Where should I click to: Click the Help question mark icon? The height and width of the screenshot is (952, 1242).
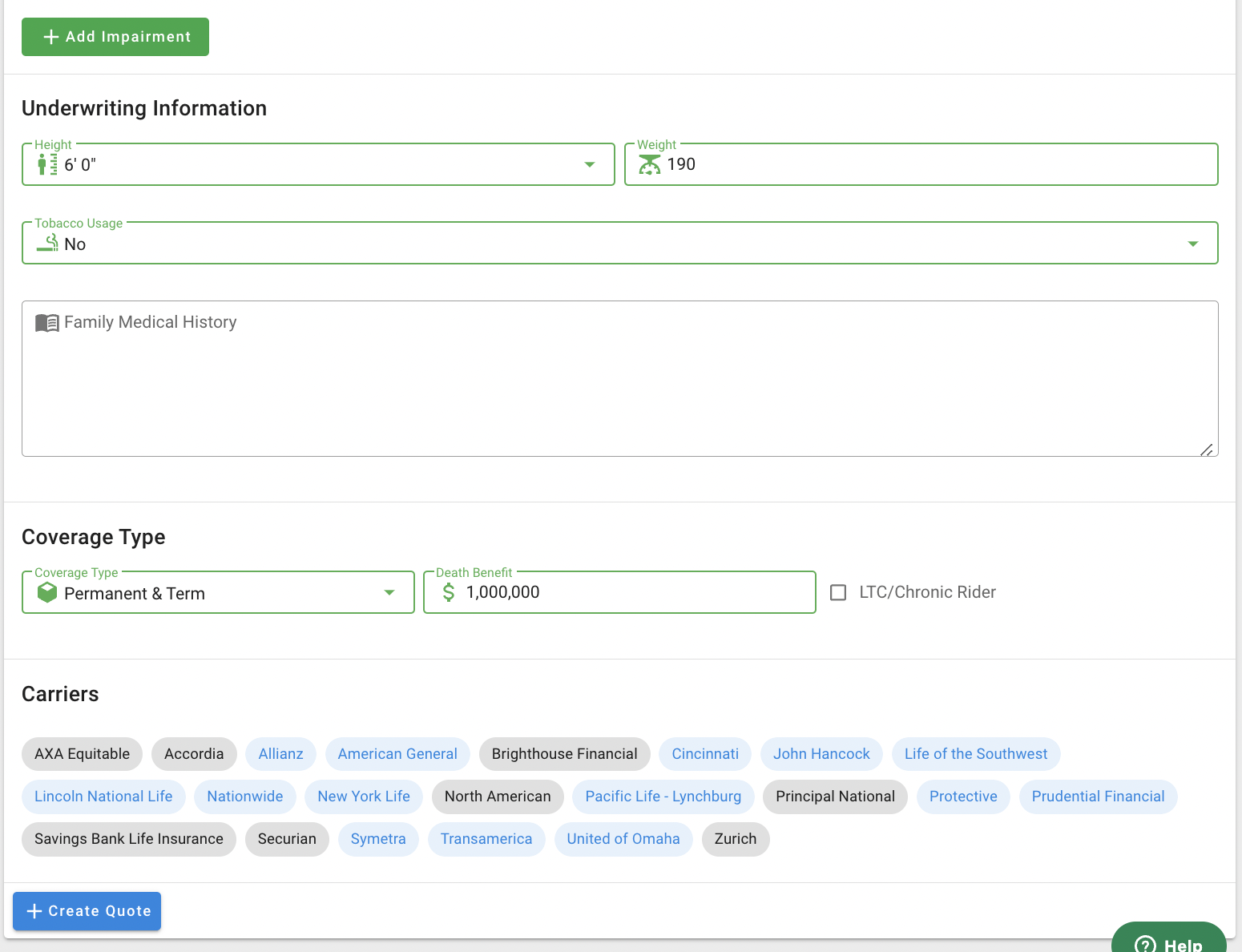click(1145, 945)
